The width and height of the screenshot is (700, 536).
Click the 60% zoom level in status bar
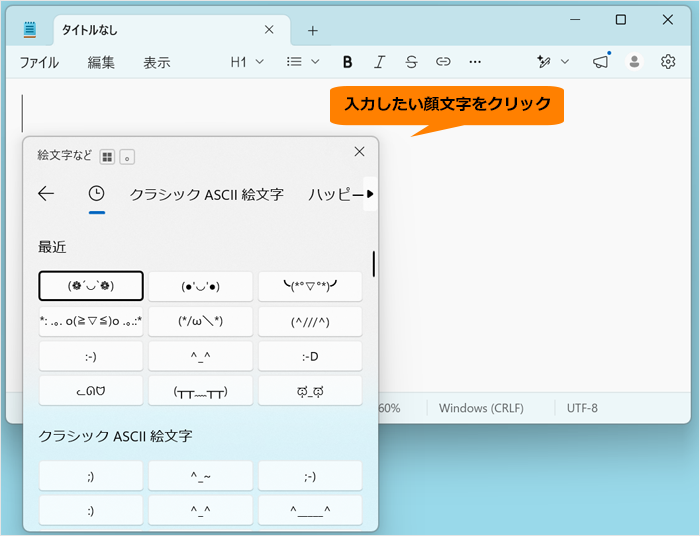(x=389, y=408)
